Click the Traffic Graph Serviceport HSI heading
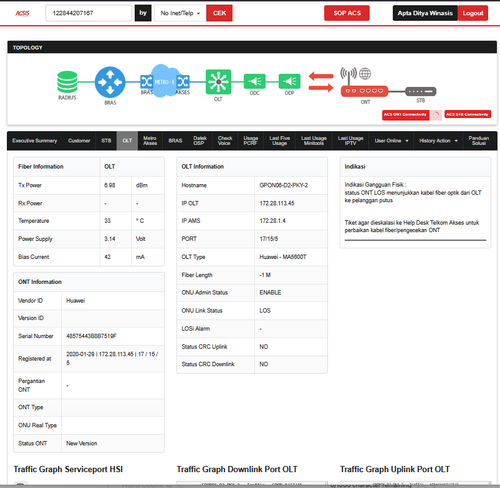The height and width of the screenshot is (488, 500). (x=68, y=469)
